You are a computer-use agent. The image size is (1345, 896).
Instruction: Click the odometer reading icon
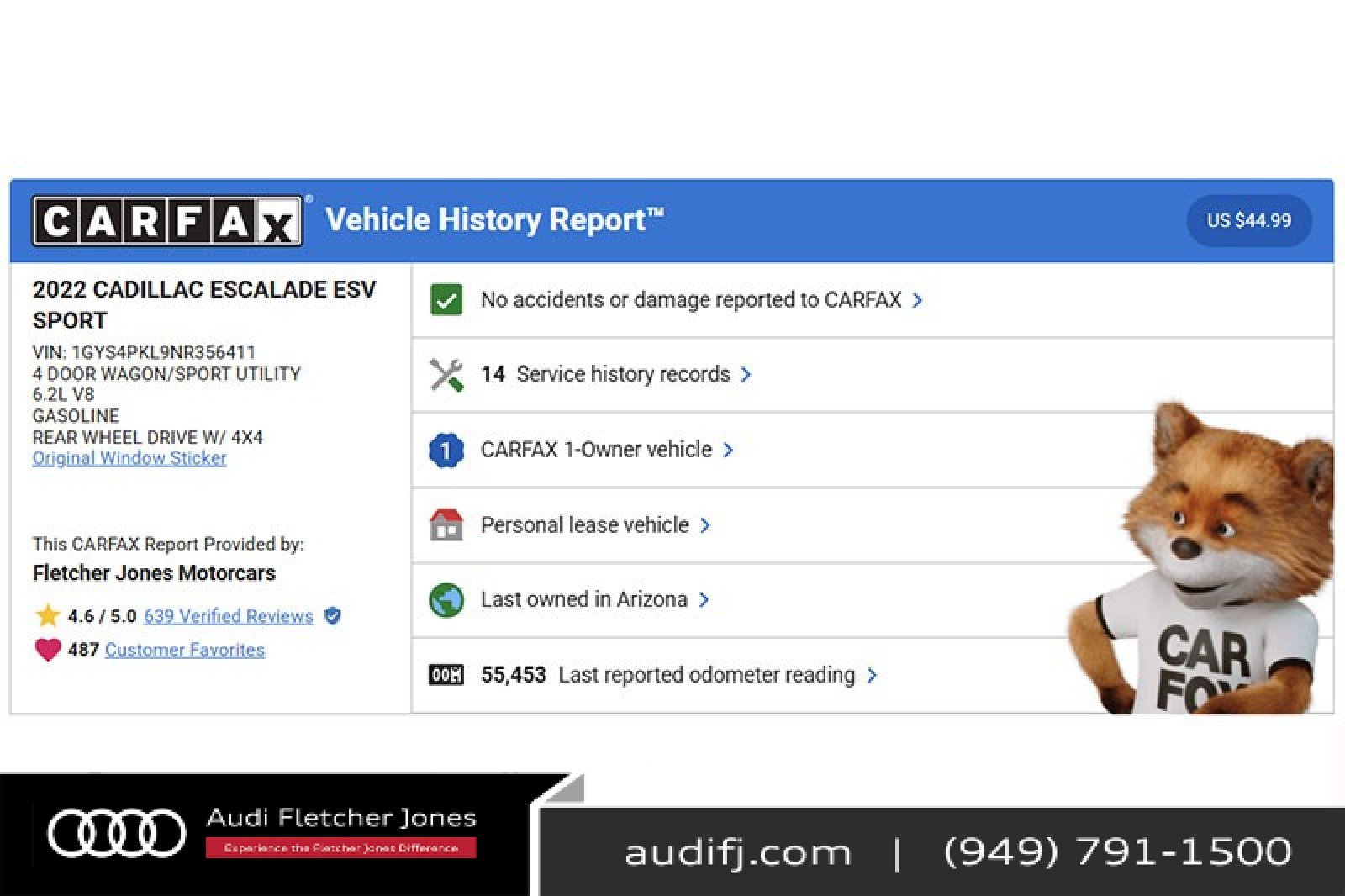point(446,675)
